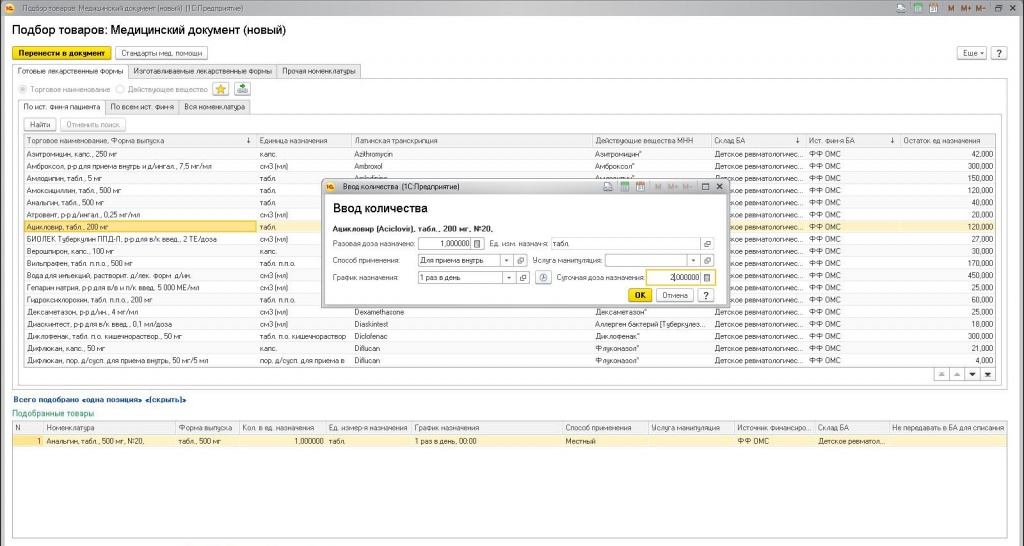This screenshot has height=546, width=1024.
Task: Click the Действующие вещества МНН column header
Action: 652,140
